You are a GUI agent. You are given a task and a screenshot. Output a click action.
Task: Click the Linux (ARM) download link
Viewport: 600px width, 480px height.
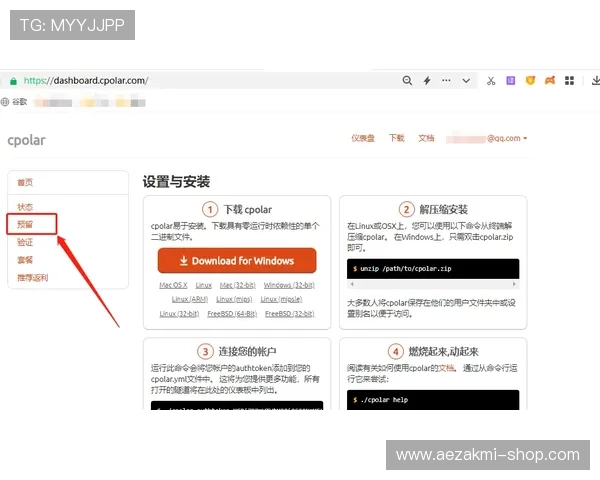pyautogui.click(x=190, y=299)
